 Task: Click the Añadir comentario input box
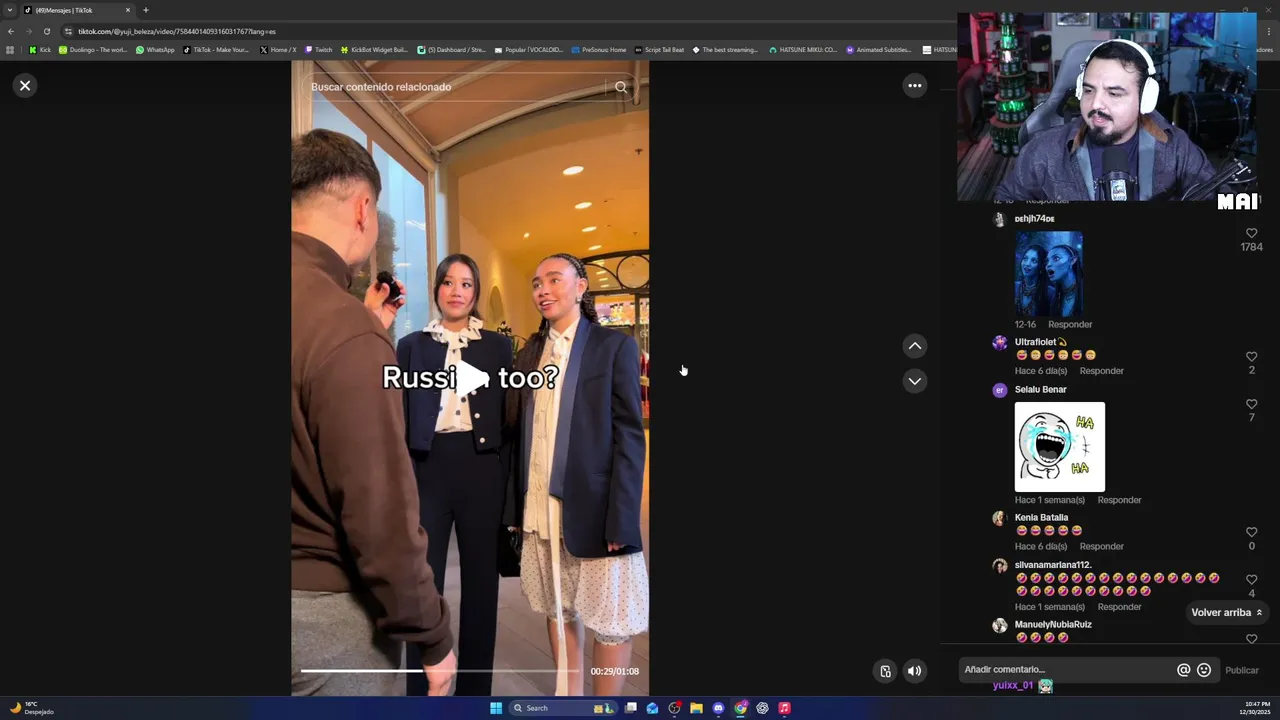1066,670
